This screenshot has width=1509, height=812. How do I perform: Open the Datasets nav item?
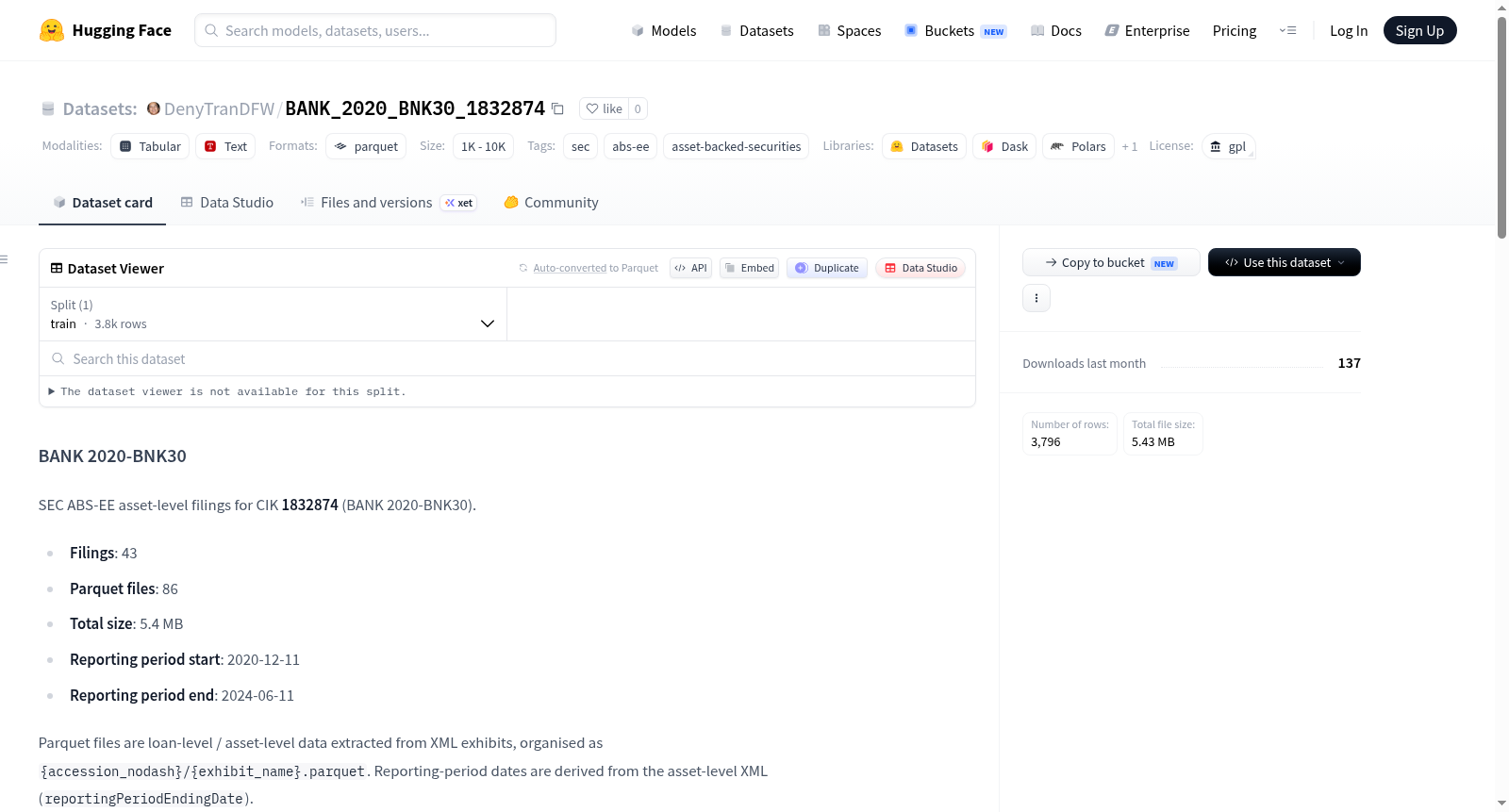pyautogui.click(x=756, y=30)
